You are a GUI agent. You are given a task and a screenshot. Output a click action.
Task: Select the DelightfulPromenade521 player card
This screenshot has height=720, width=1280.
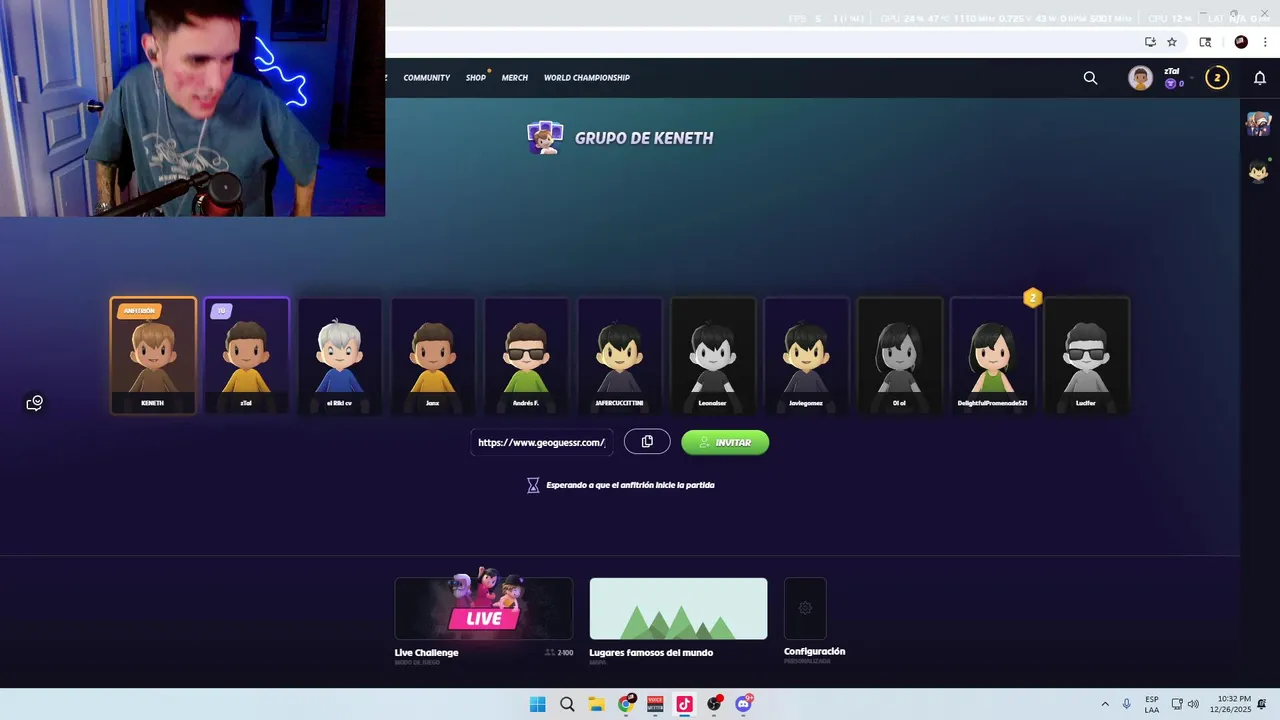[993, 355]
